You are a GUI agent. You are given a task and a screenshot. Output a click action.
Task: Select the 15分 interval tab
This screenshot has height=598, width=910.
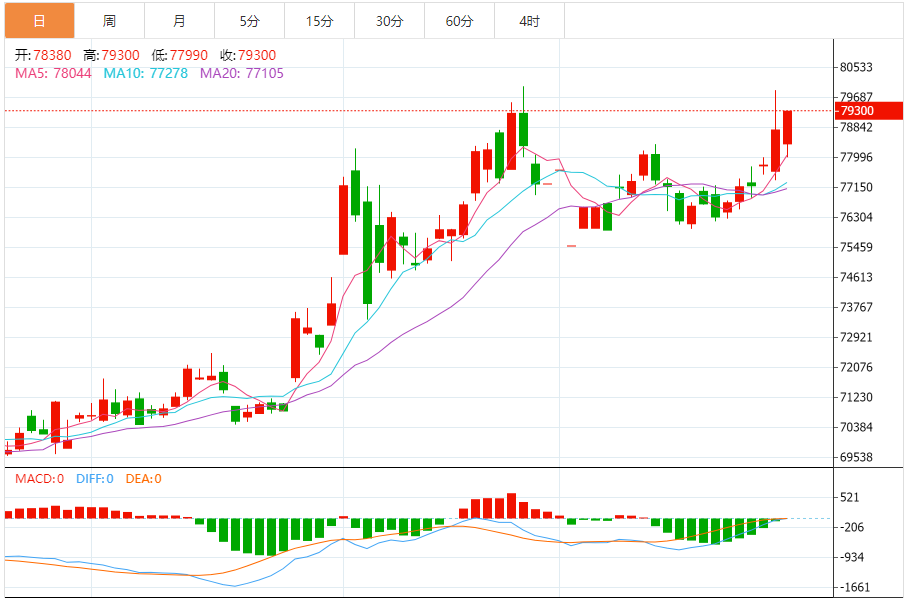pos(319,20)
